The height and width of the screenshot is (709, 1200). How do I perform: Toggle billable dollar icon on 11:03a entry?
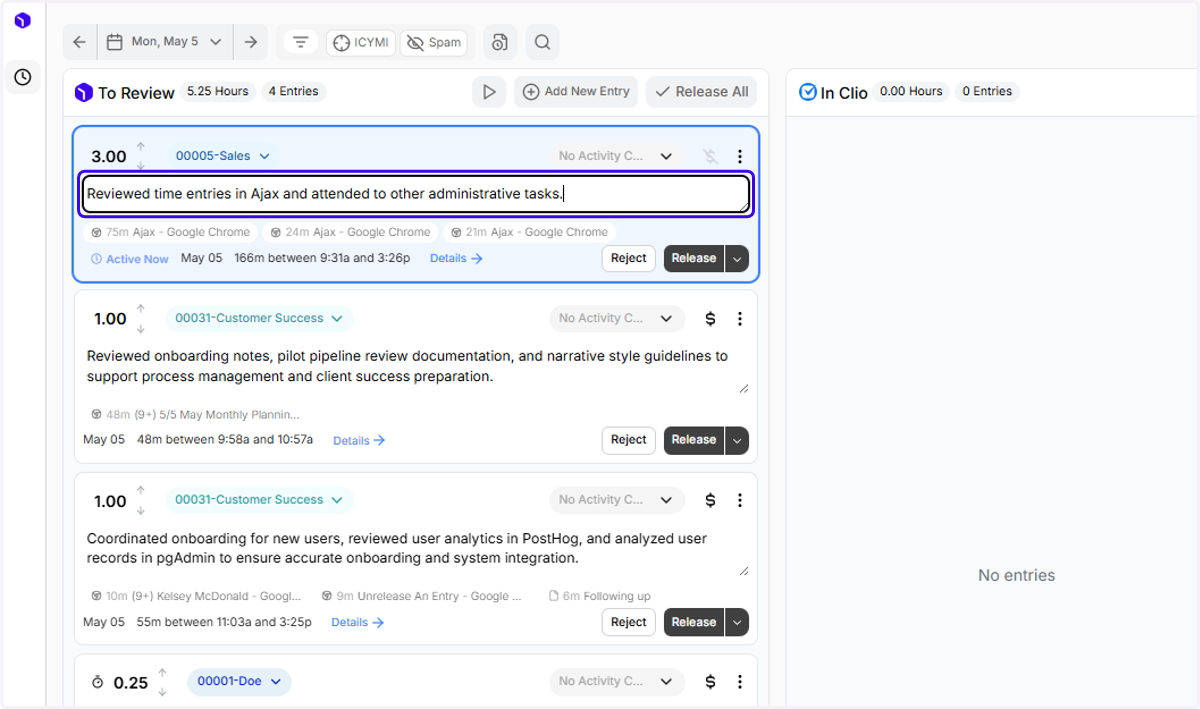[710, 500]
